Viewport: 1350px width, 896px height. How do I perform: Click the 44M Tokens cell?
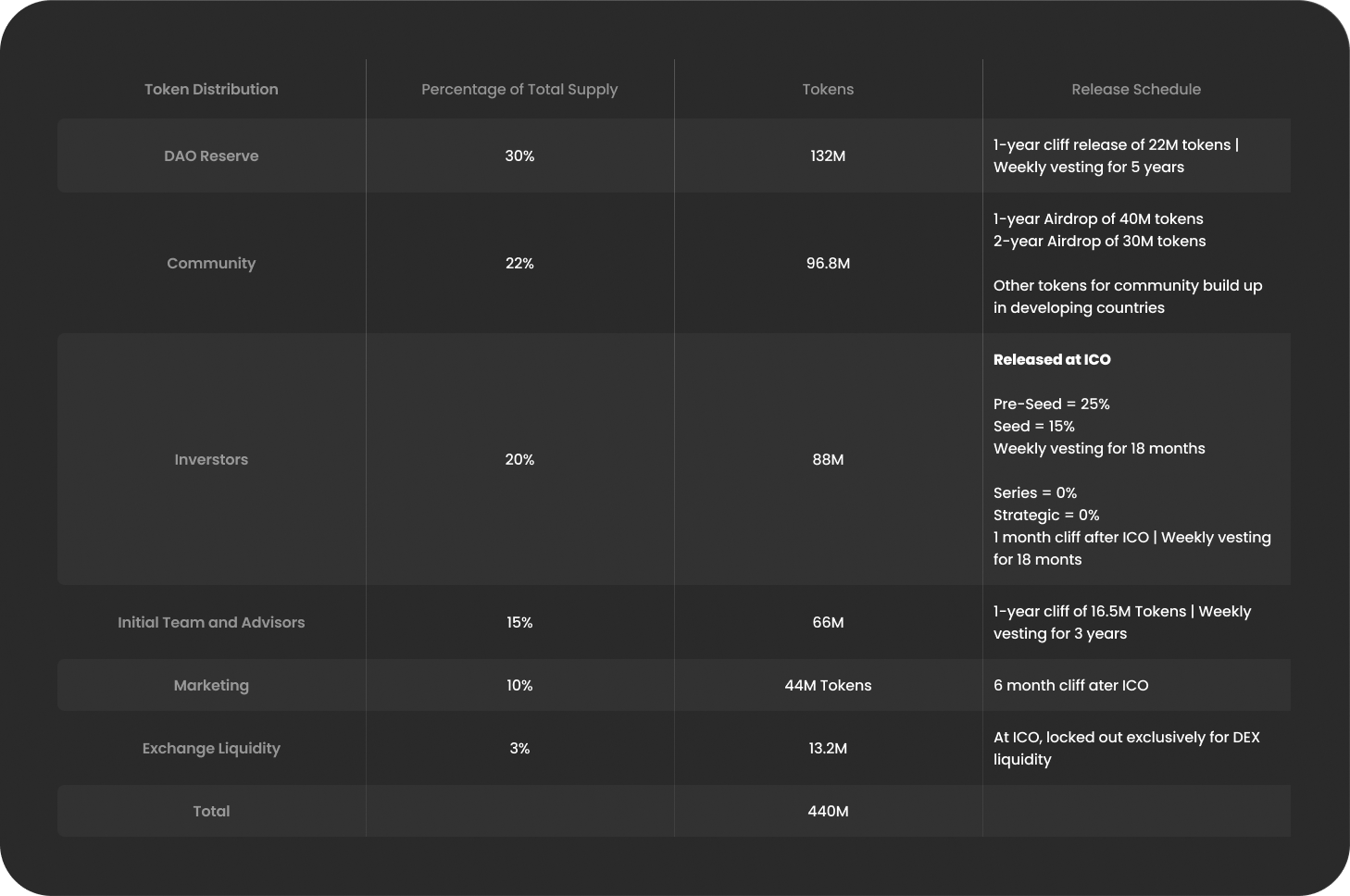click(828, 685)
